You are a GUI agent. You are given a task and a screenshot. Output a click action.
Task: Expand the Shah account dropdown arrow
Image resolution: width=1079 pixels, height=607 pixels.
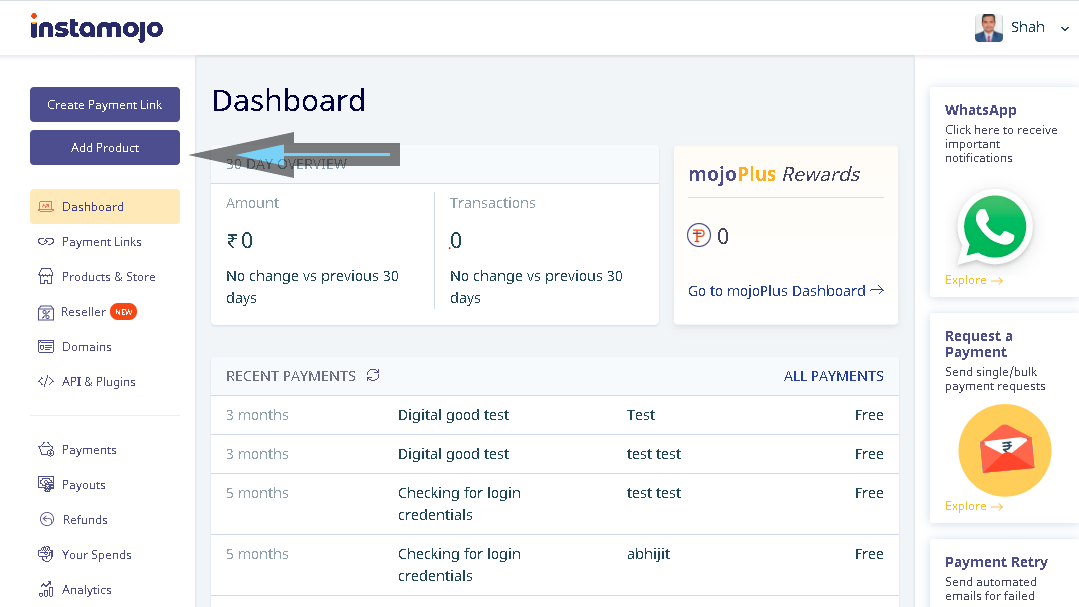point(1065,28)
